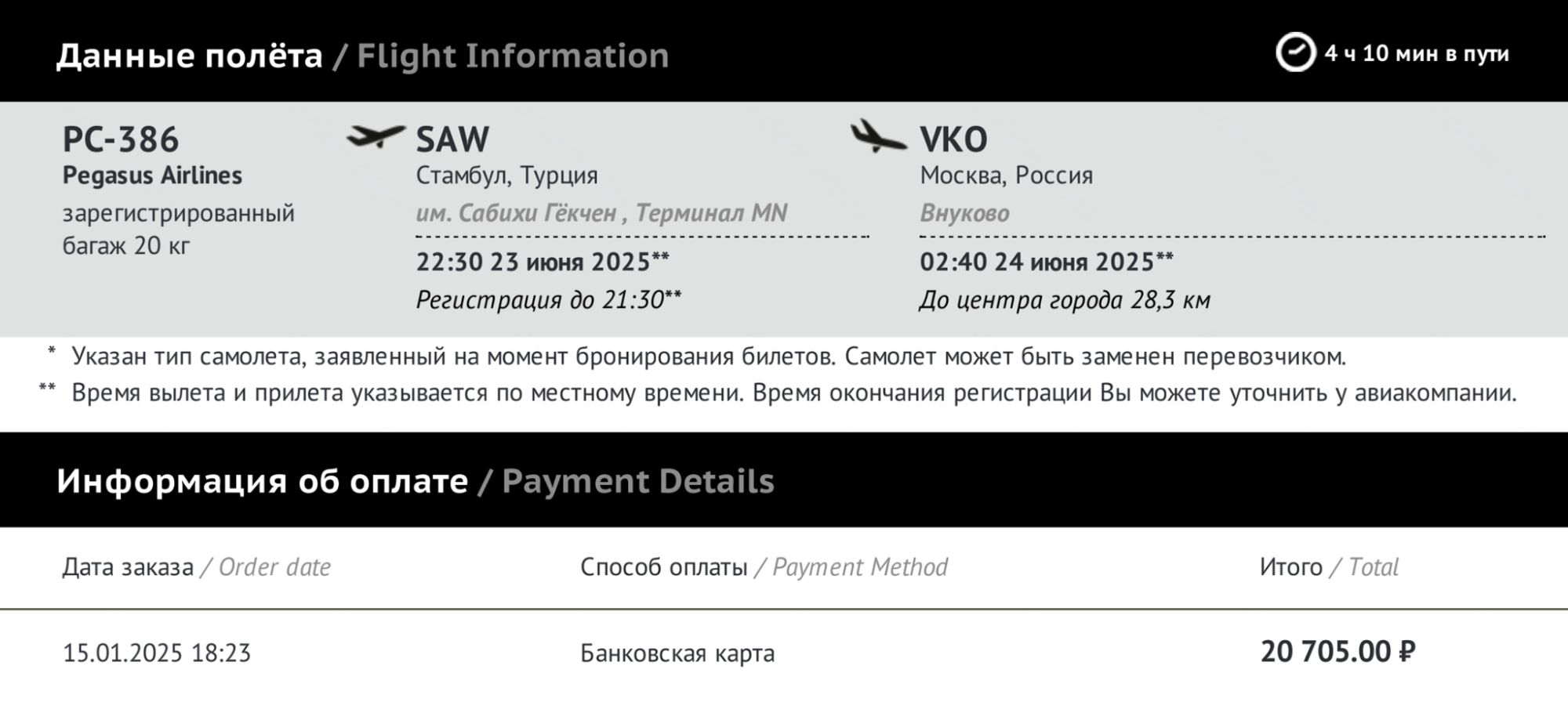Click the clock icon beside travel duration
Screen dimensions: 1568x702
click(x=1295, y=52)
